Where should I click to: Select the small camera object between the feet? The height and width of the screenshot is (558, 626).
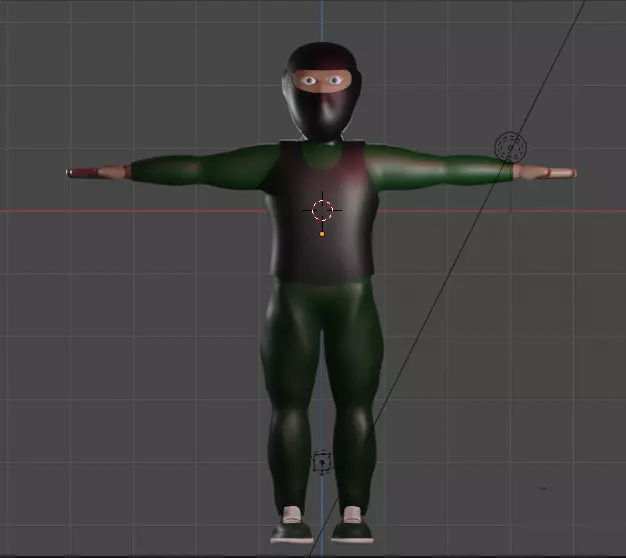tap(322, 462)
